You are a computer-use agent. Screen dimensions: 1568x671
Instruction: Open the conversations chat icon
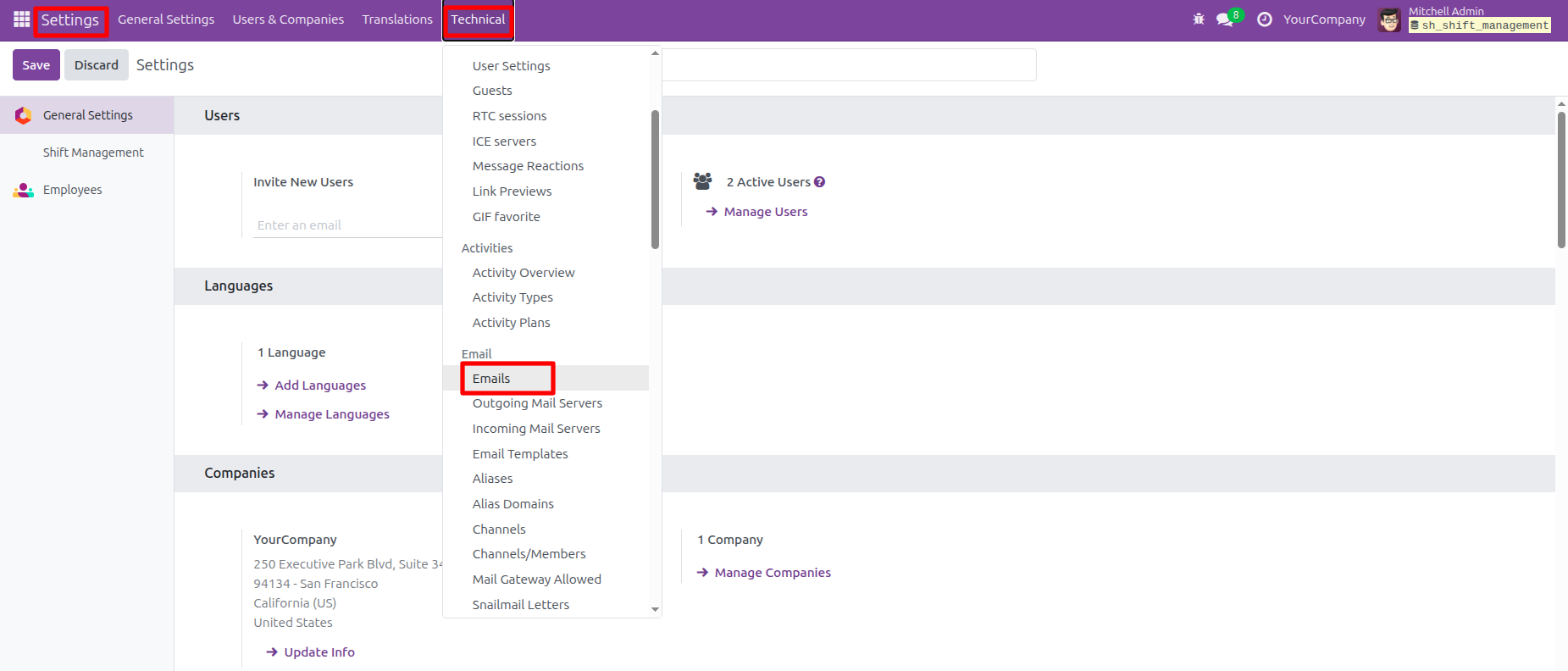(1224, 19)
